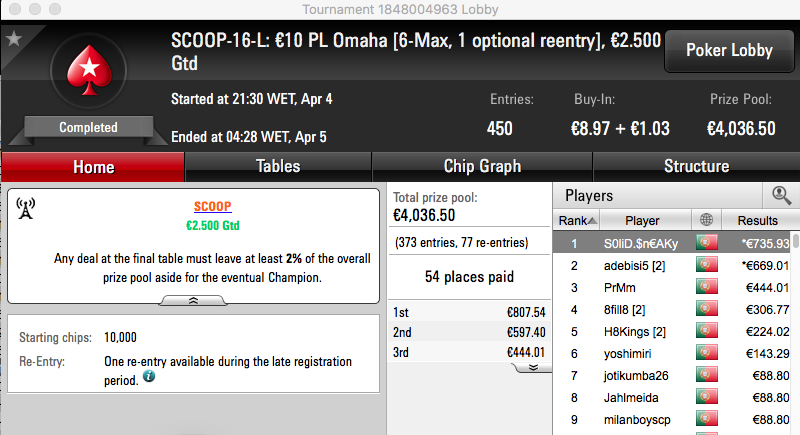Click the Poker Lobby button
This screenshot has height=435, width=800.
729,50
